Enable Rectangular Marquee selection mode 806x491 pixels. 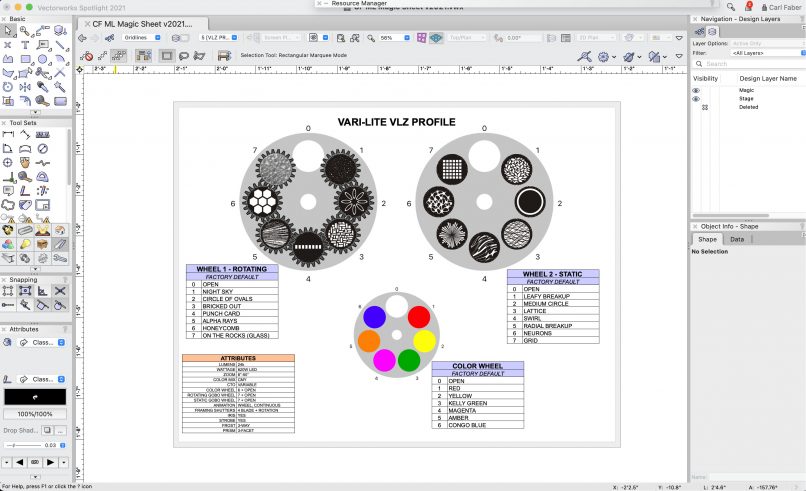(166, 55)
